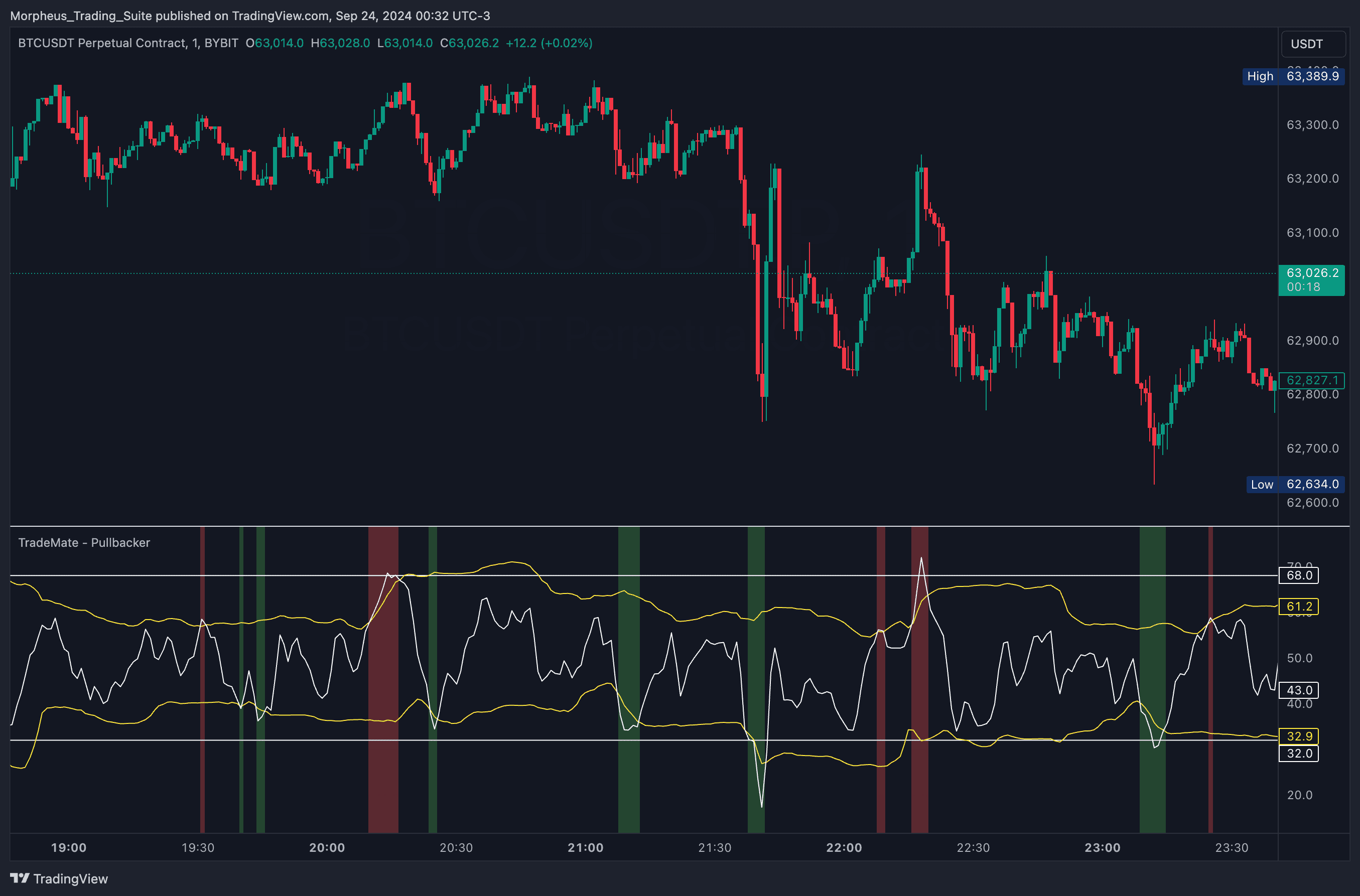The image size is (1360, 896).
Task: Click the 32.0 lower threshold label
Action: [1298, 753]
